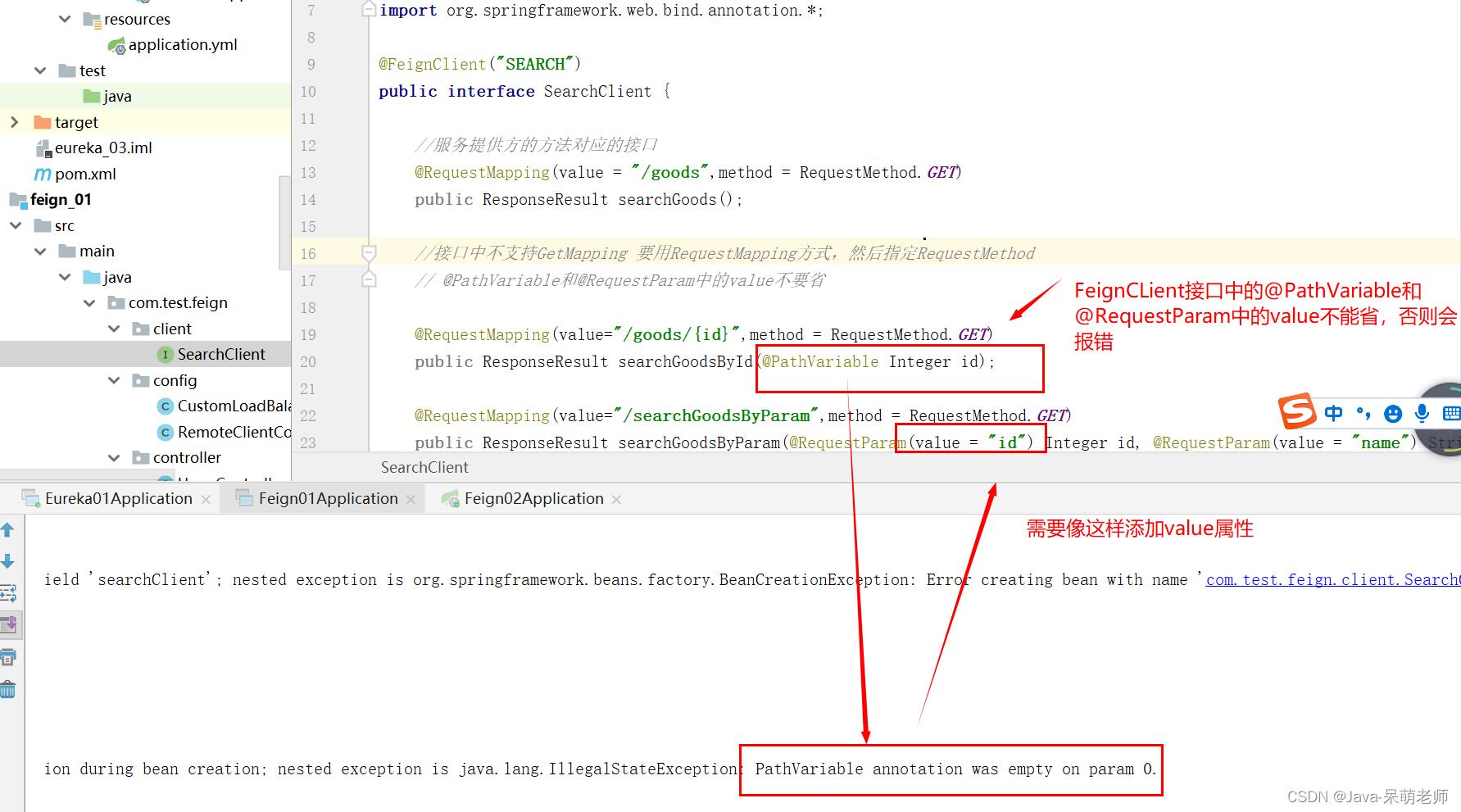Select the feign_01 module
The image size is (1461, 812).
61,200
